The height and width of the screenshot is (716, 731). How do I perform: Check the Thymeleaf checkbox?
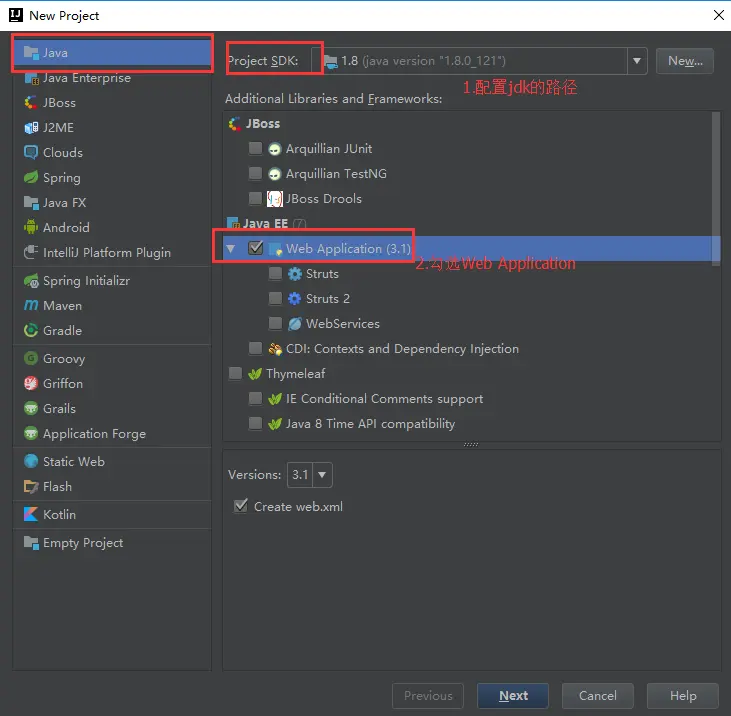click(x=235, y=373)
